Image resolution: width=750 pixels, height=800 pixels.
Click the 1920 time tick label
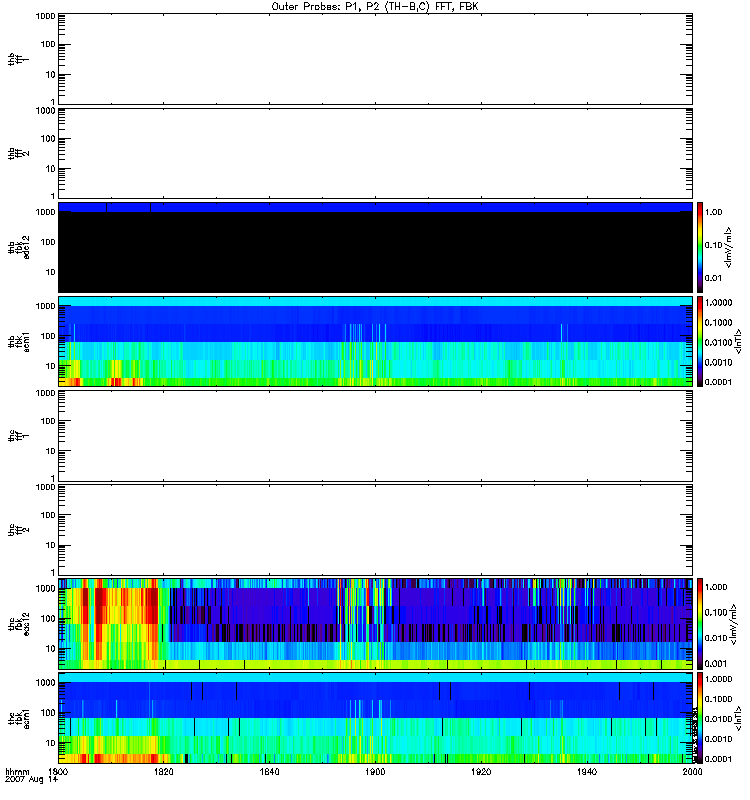(x=481, y=773)
